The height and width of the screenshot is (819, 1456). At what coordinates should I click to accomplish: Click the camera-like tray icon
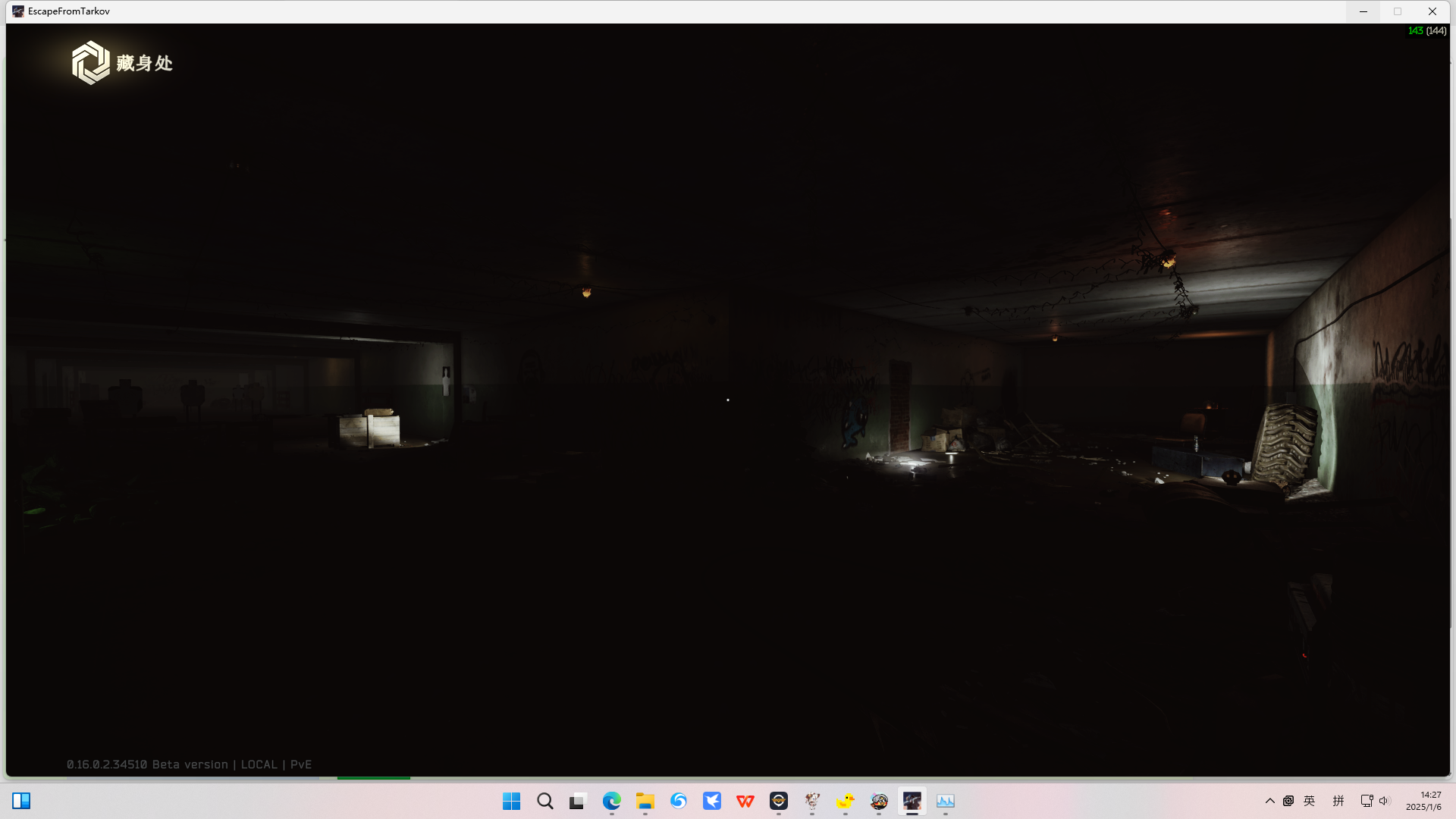point(1288,801)
